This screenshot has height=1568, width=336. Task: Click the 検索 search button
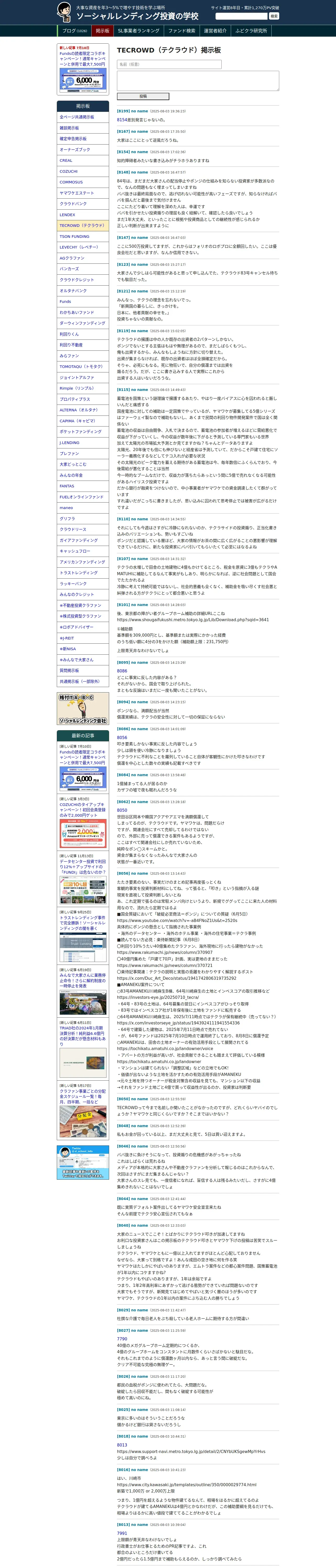point(274,16)
